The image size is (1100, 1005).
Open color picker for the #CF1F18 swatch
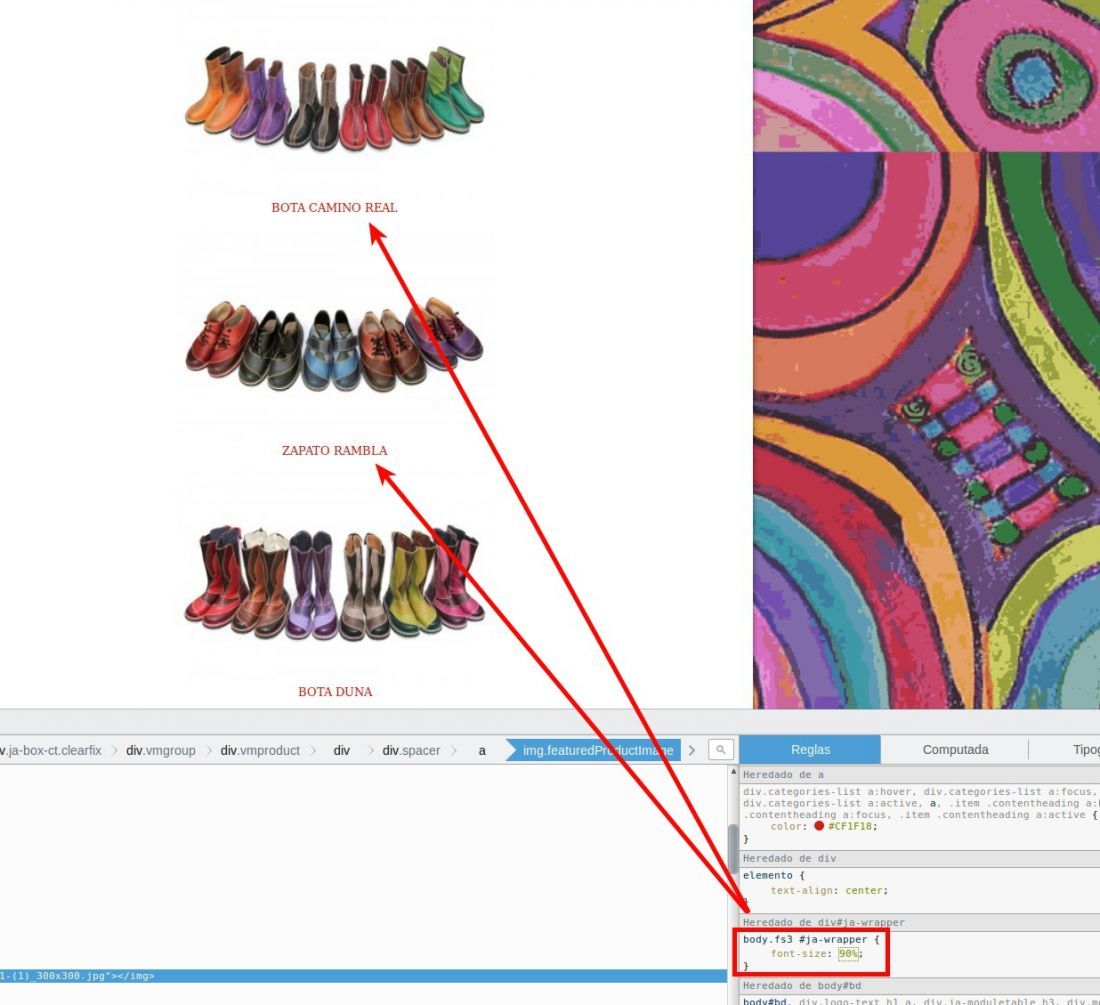coord(819,826)
